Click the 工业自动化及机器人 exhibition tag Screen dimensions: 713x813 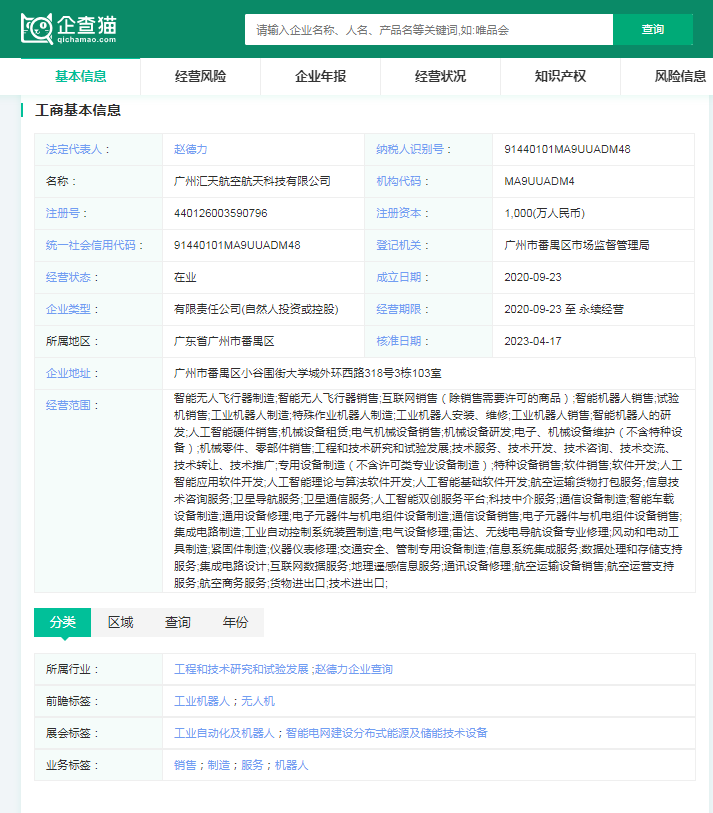point(224,733)
